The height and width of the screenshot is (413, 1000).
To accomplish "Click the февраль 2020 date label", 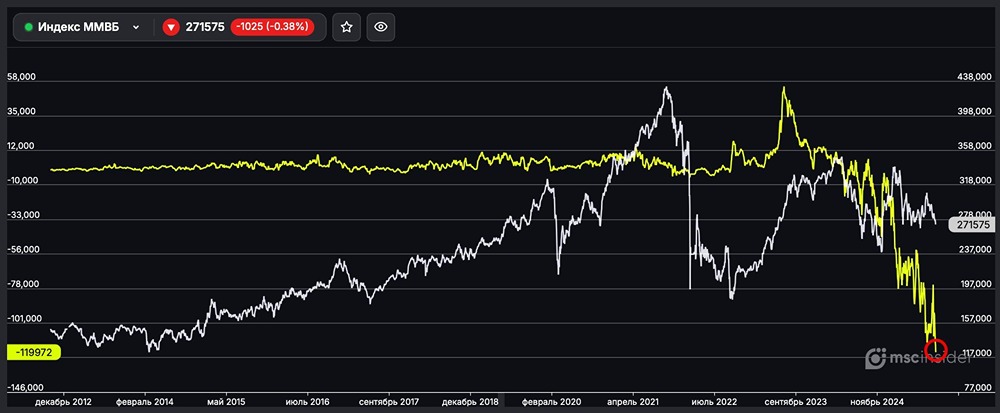I will (x=552, y=402).
